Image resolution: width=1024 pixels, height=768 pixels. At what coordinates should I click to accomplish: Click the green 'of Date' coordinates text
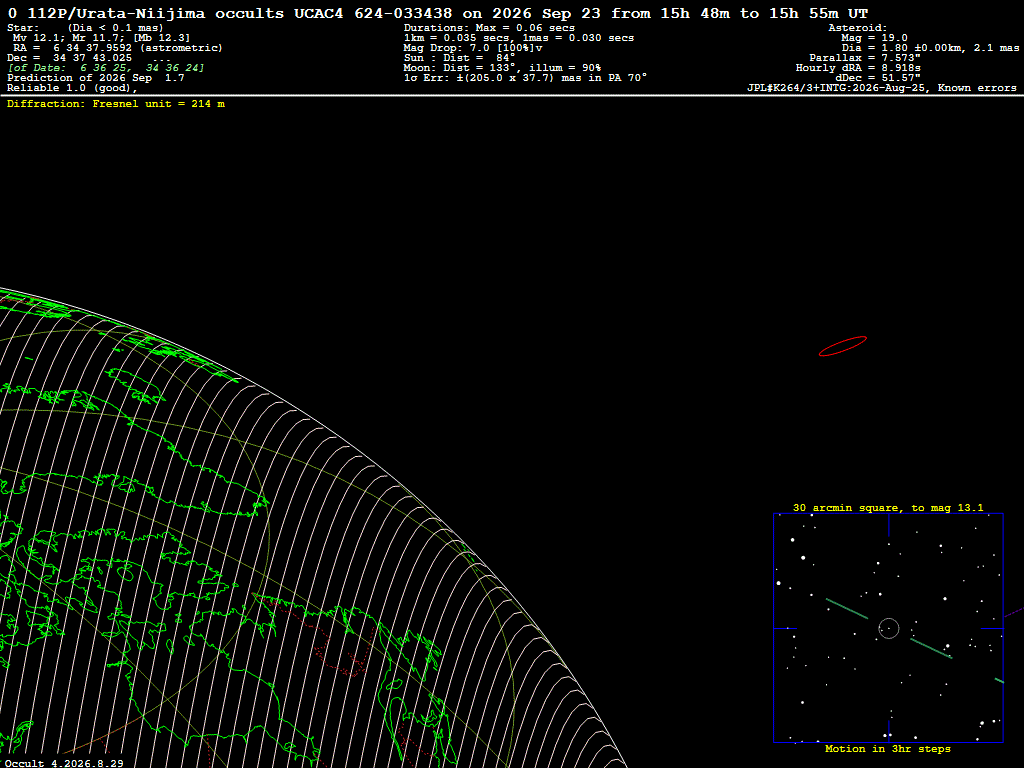106,68
